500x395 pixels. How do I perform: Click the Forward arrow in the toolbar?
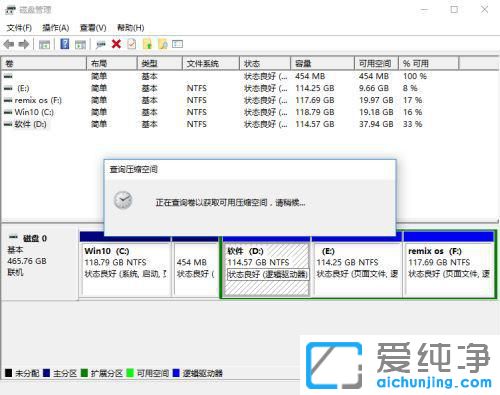point(24,44)
